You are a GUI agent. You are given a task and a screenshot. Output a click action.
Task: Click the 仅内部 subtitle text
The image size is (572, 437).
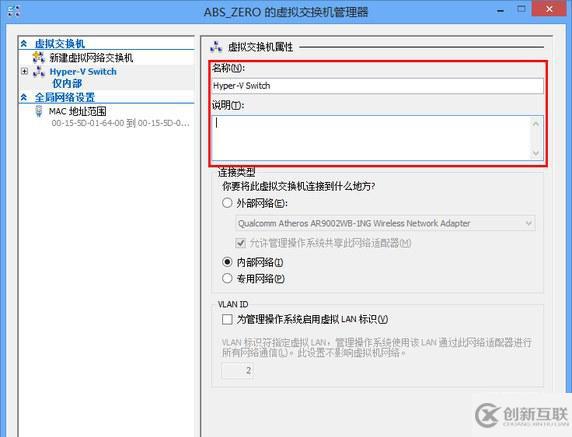coord(67,83)
